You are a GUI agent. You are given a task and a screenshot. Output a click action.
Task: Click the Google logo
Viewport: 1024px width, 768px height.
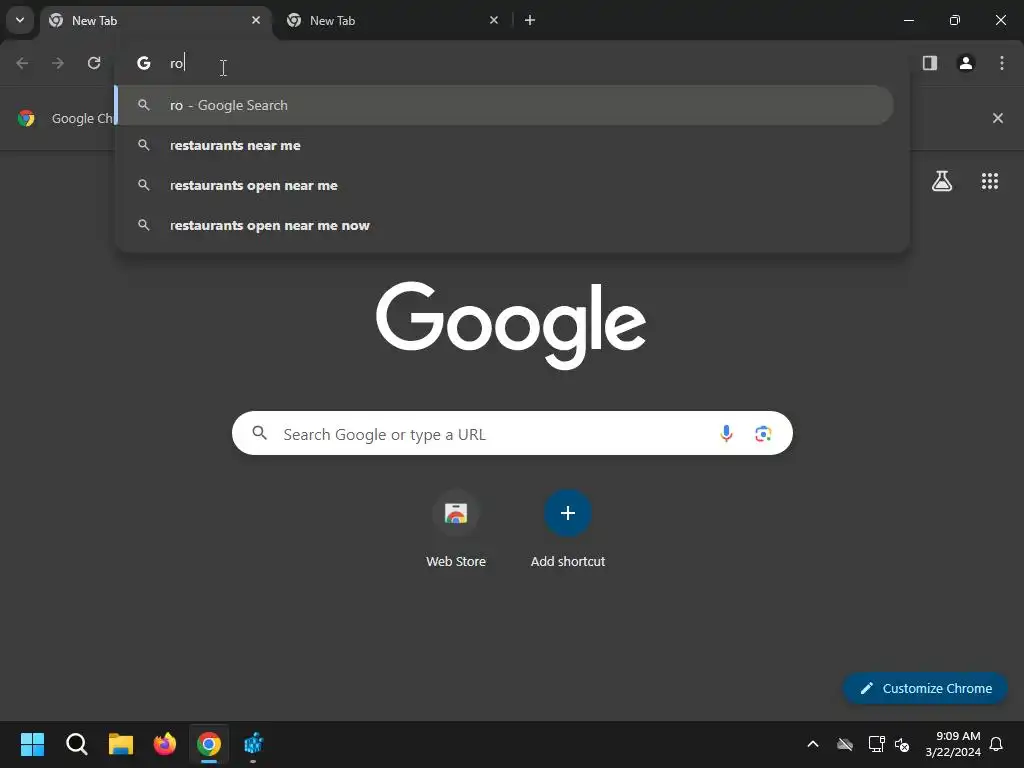click(x=511, y=325)
